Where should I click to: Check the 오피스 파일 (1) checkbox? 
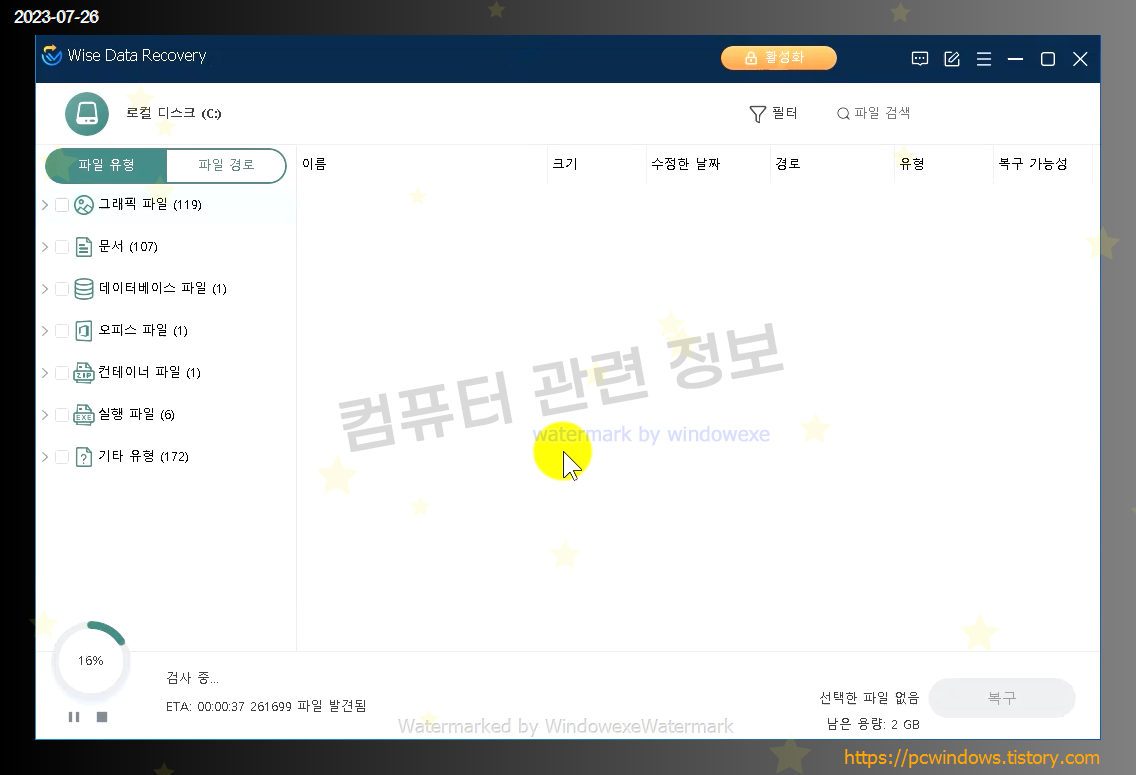point(62,331)
